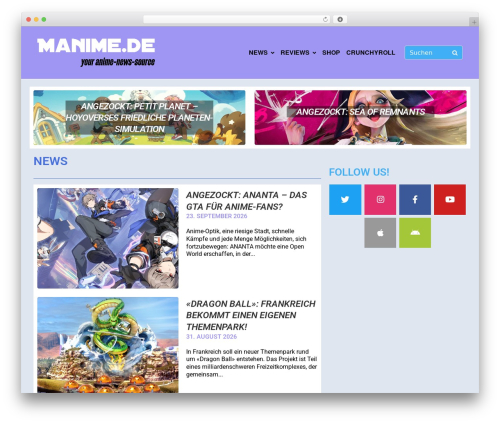Click the browser reload icon
500x423 pixels.
click(325, 19)
